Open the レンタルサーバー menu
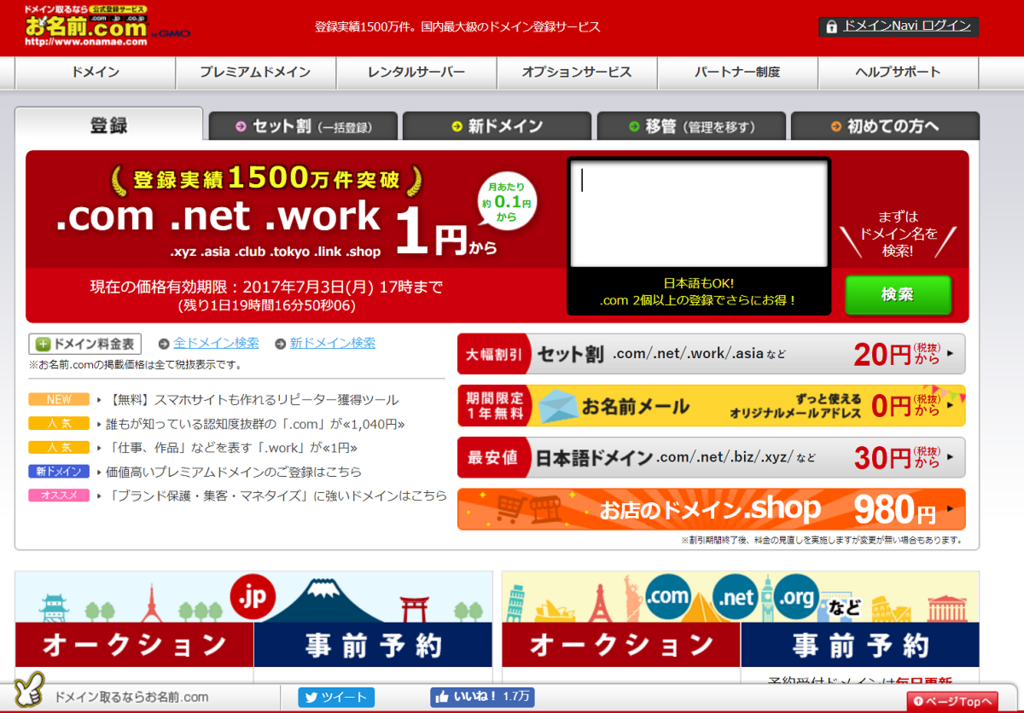 point(416,72)
